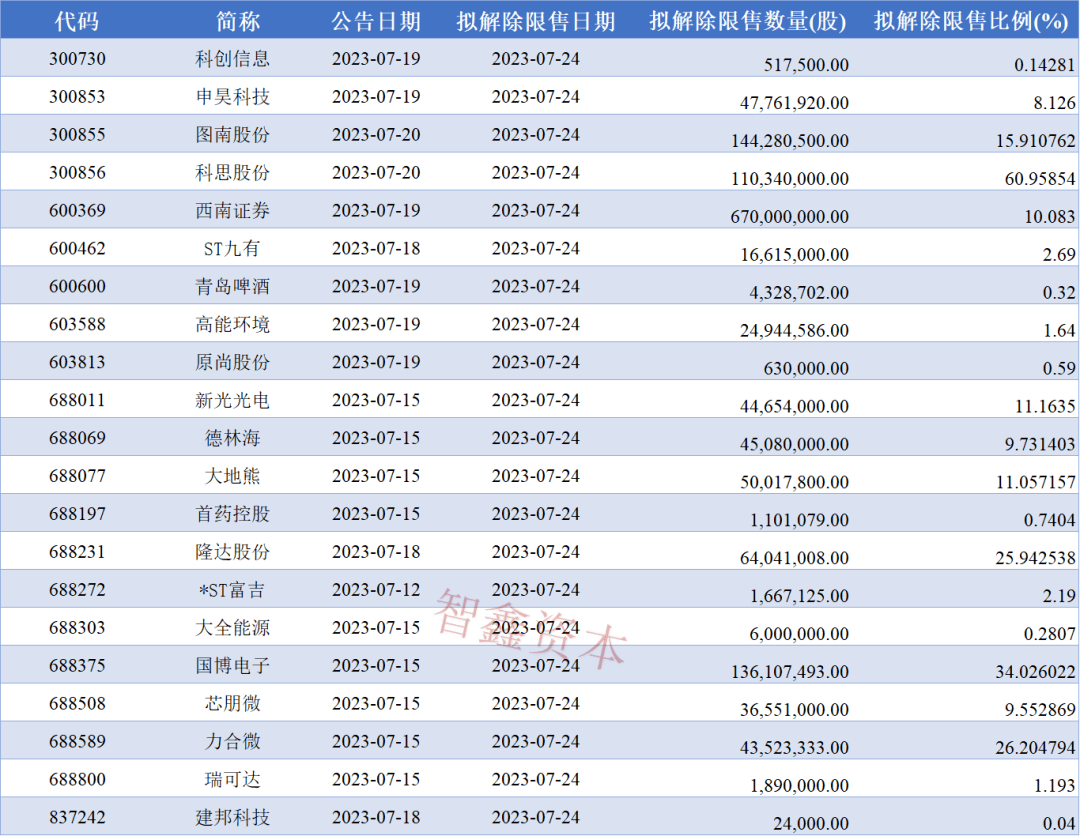The image size is (1080, 836).
Task: Click the 青岛啤酒 name cell
Action: tap(232, 287)
